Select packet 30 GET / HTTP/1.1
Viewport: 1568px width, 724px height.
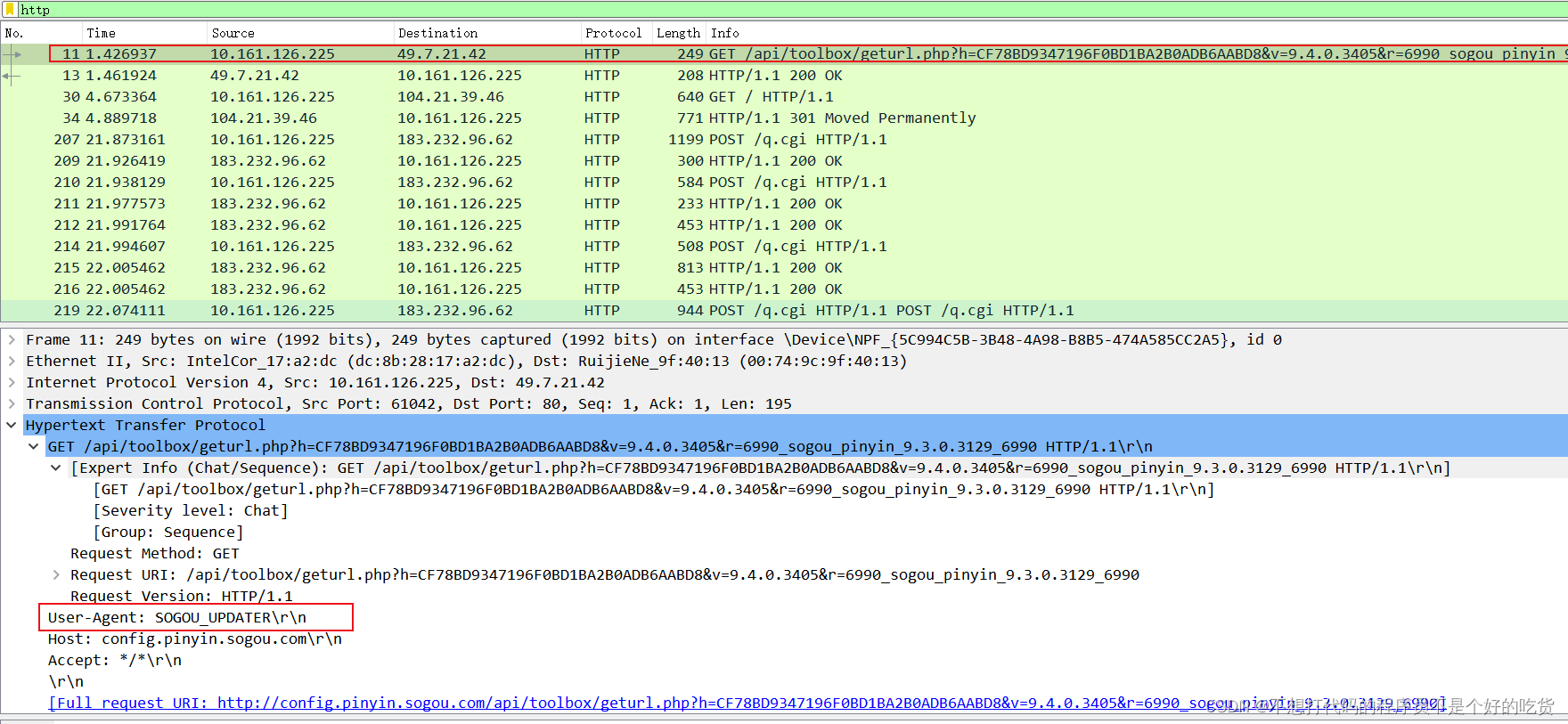(x=784, y=96)
